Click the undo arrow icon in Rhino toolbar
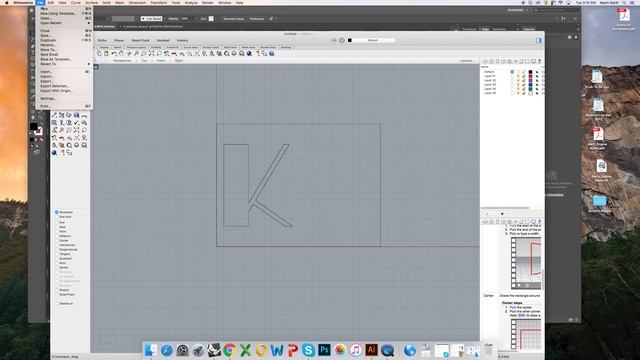 (x=114, y=53)
